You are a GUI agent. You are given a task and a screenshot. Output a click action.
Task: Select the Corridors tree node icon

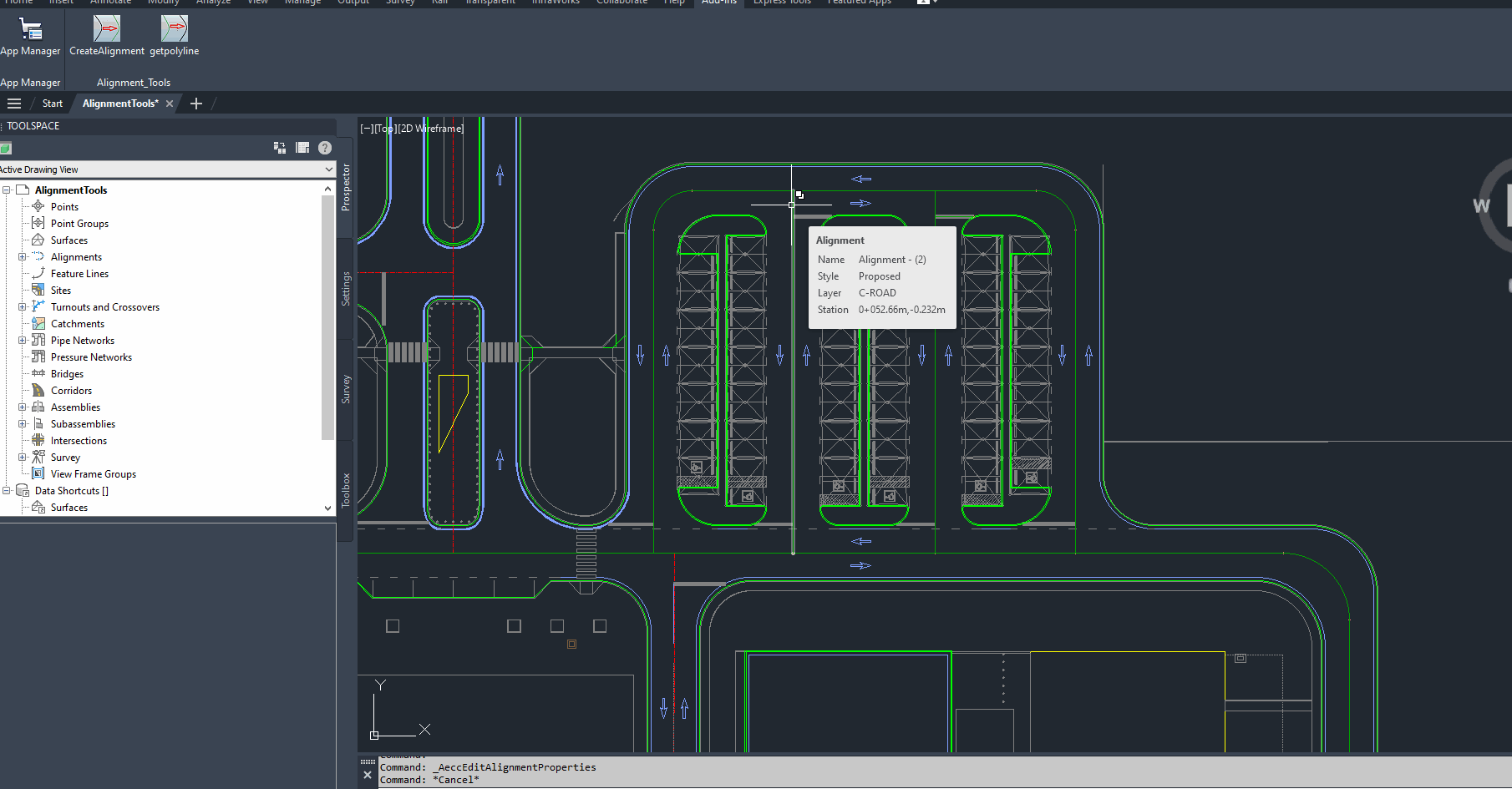tap(38, 391)
